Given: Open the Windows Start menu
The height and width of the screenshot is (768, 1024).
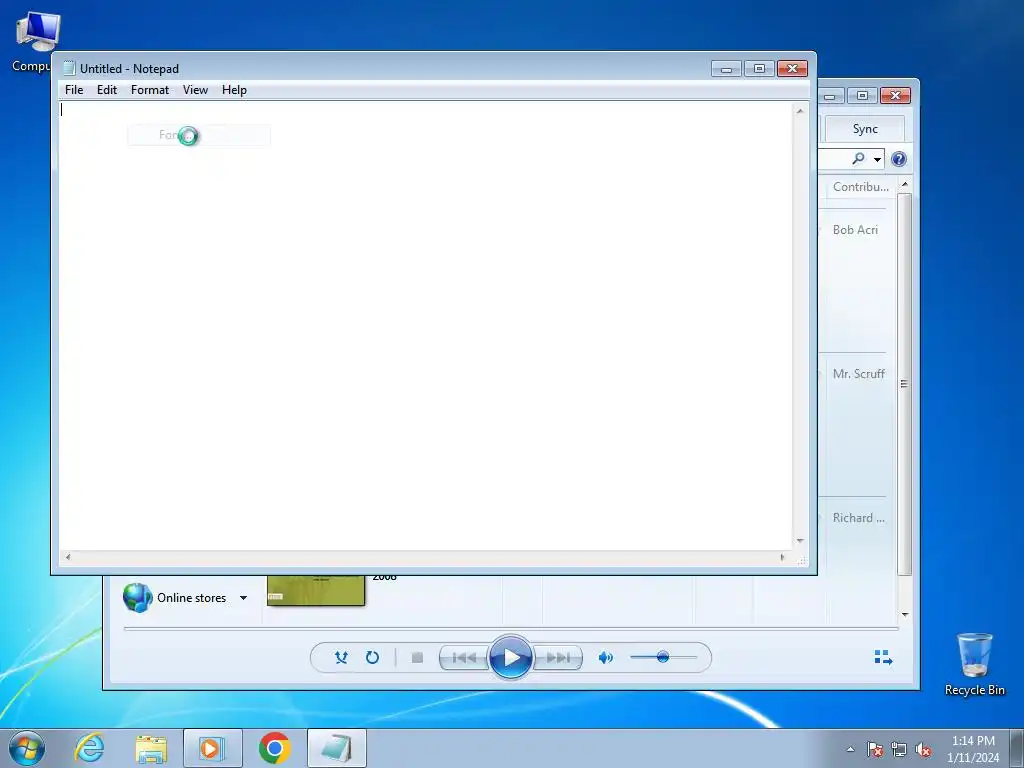Looking at the screenshot, I should click(26, 748).
